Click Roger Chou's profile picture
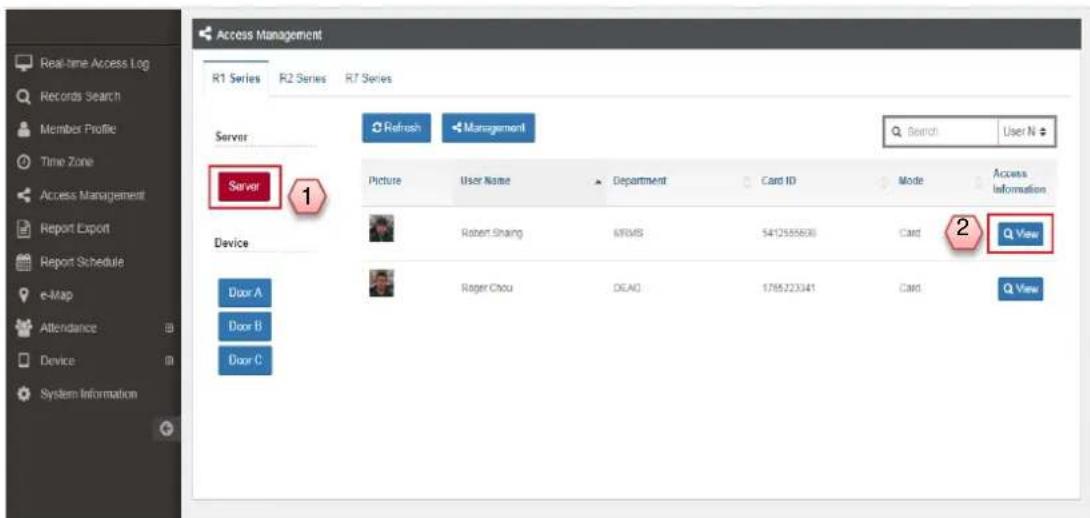1090x518 pixels. [x=381, y=282]
